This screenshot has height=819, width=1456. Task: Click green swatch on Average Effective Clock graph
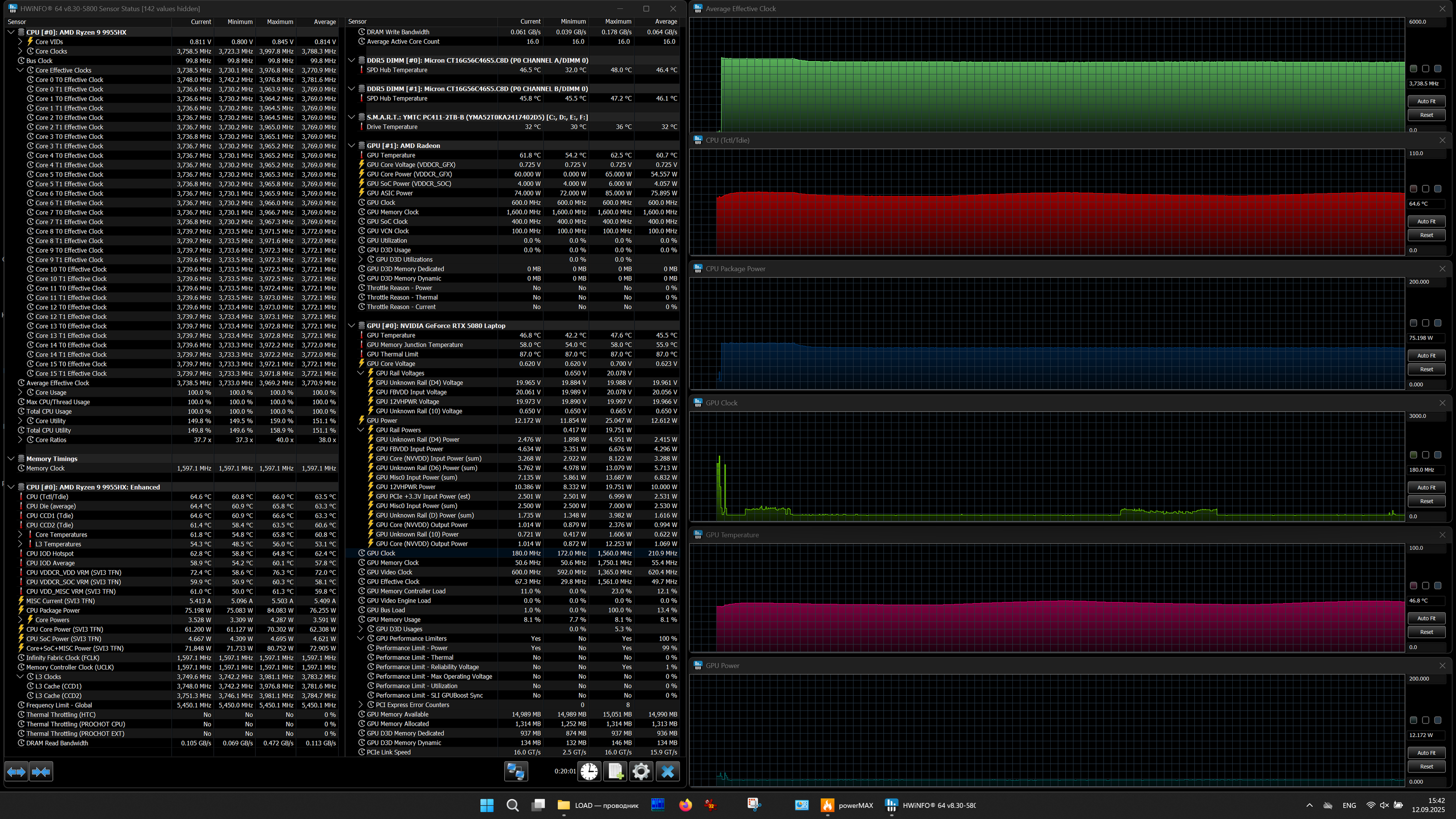(1413, 68)
